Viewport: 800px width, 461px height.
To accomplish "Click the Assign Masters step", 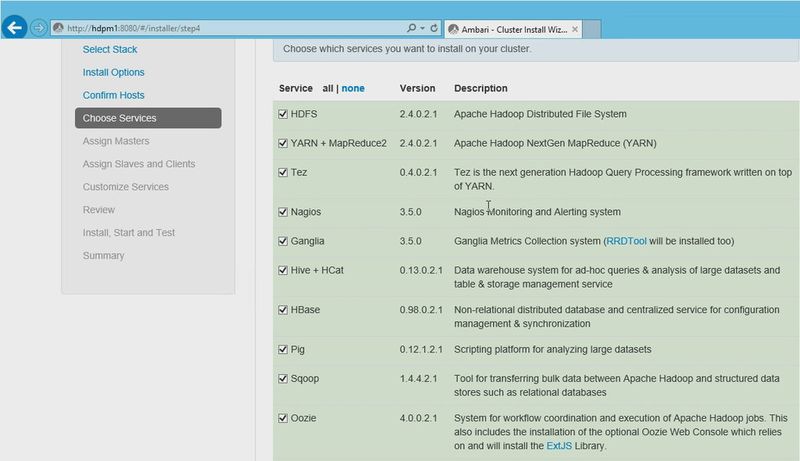I will coord(116,141).
